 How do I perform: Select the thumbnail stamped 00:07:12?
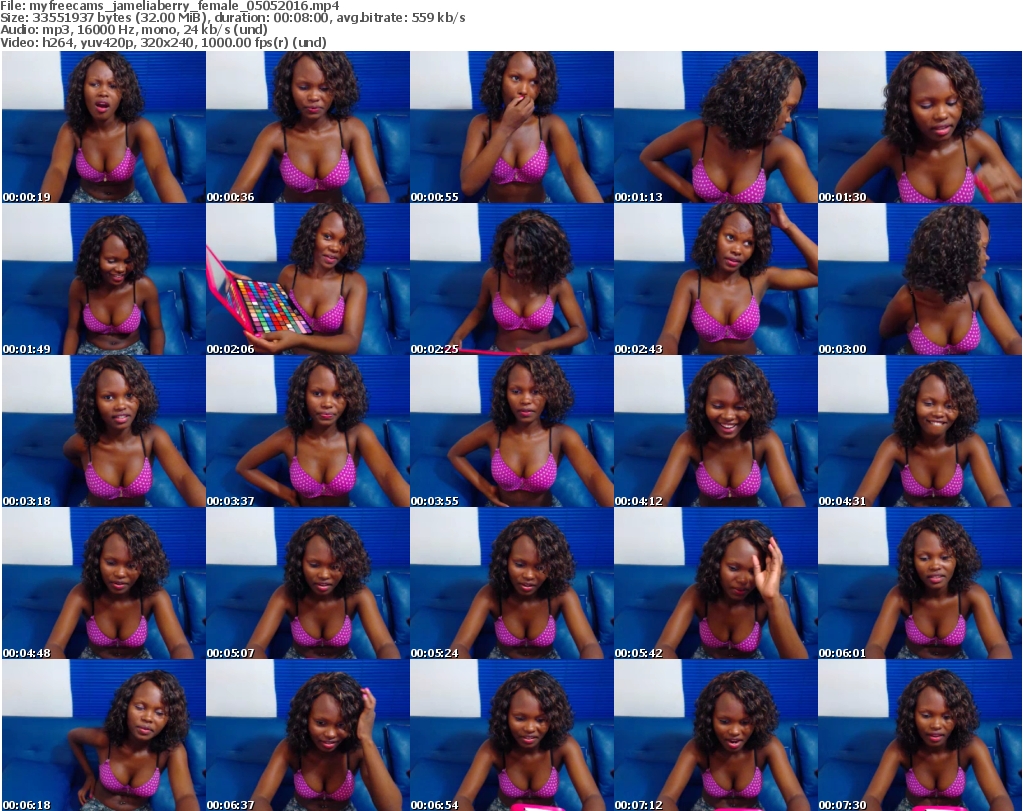[x=716, y=735]
